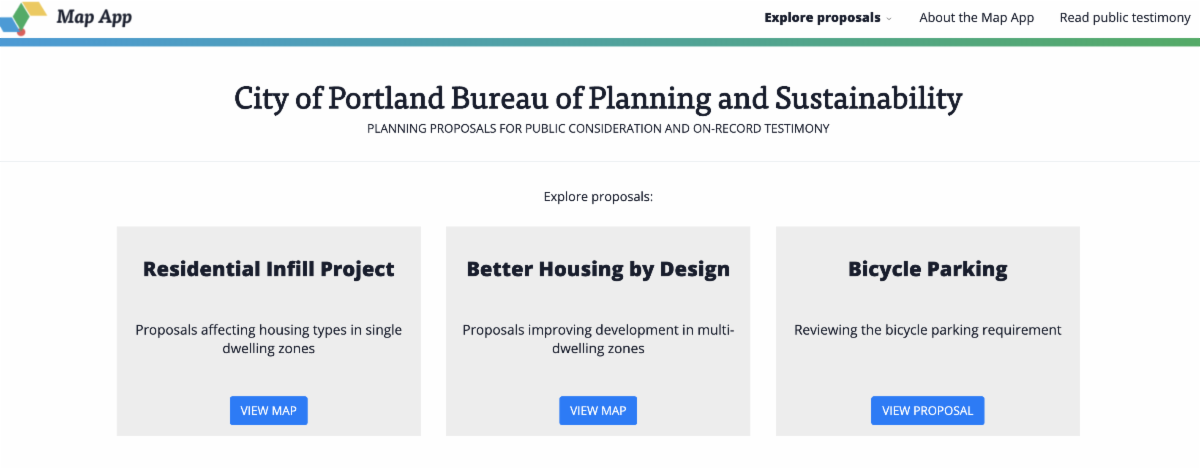Expand the chevron beside Explore proposals

[x=889, y=18]
